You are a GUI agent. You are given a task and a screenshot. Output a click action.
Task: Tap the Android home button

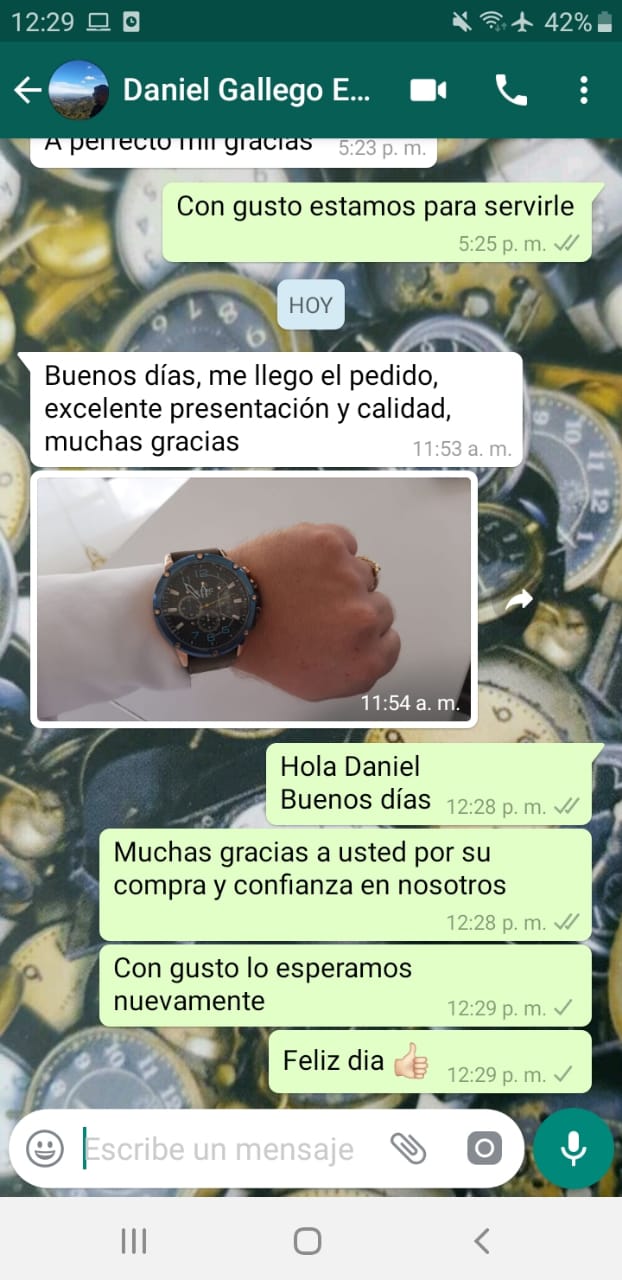pyautogui.click(x=308, y=1241)
